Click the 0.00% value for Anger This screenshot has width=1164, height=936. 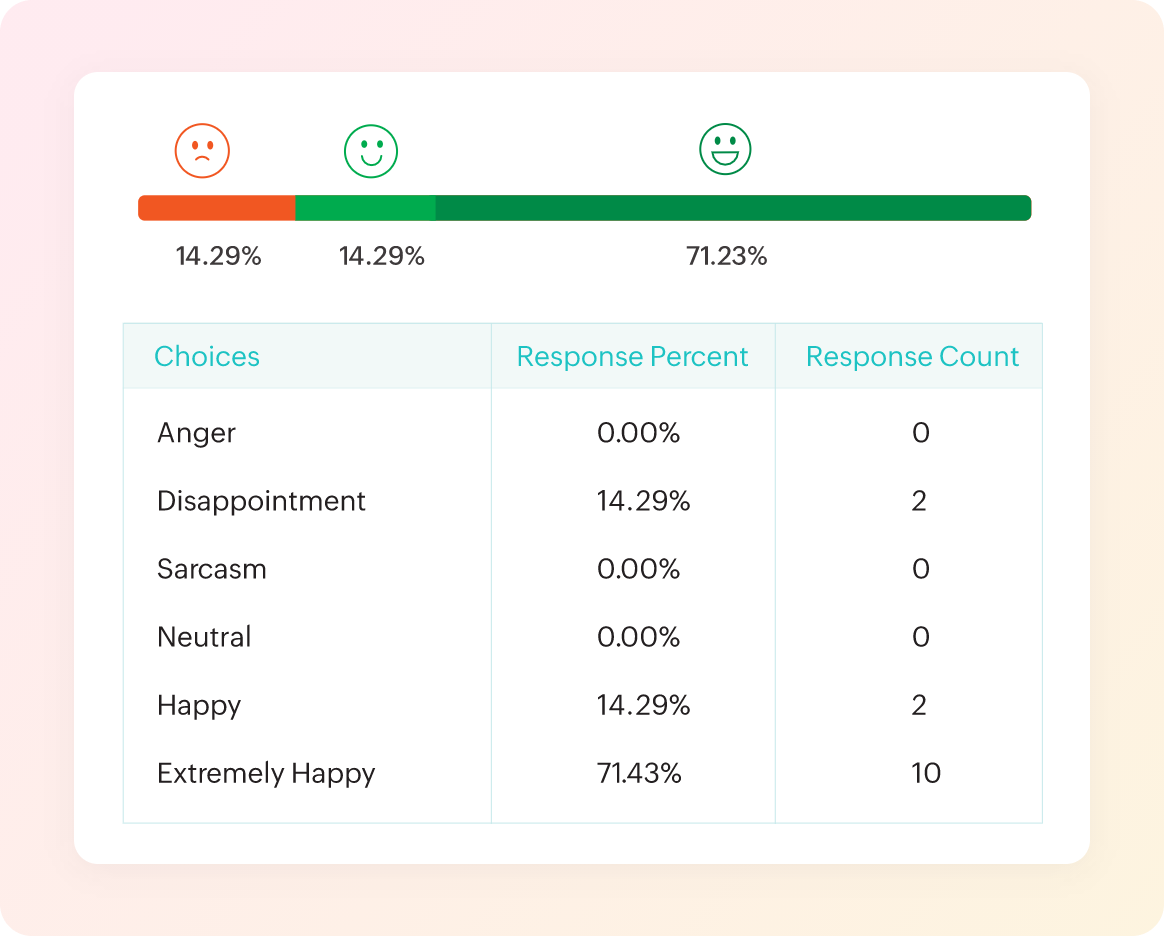point(638,433)
